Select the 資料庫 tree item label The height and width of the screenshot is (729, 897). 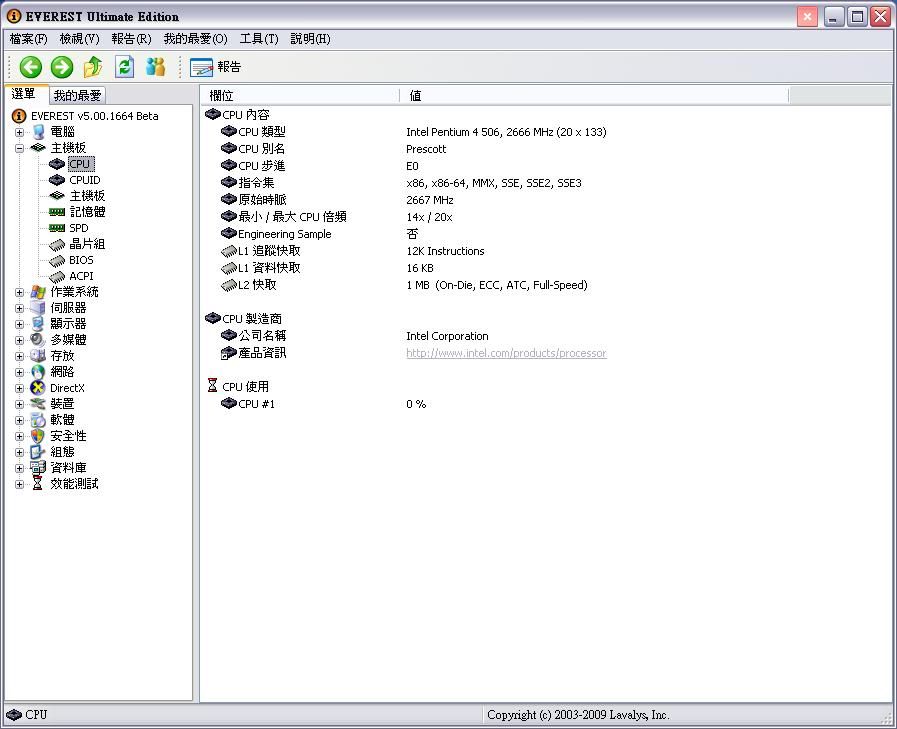[x=69, y=468]
